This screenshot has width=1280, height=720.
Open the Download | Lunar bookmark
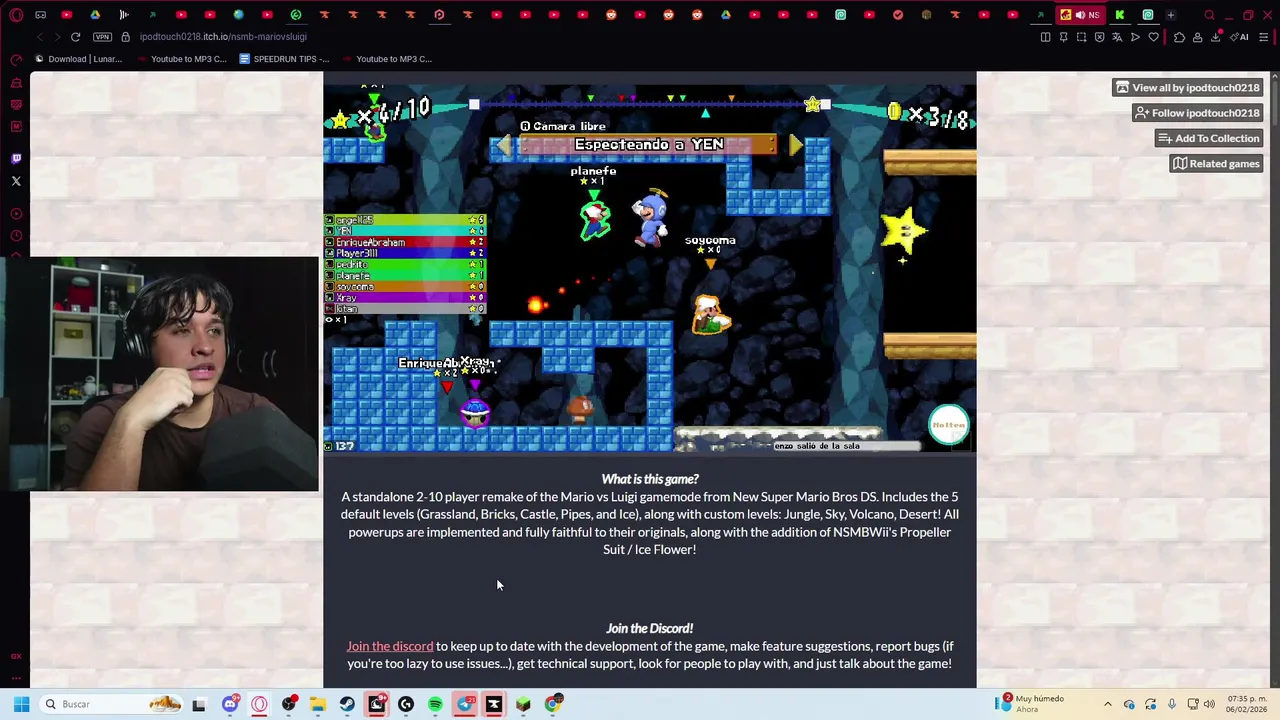point(78,59)
